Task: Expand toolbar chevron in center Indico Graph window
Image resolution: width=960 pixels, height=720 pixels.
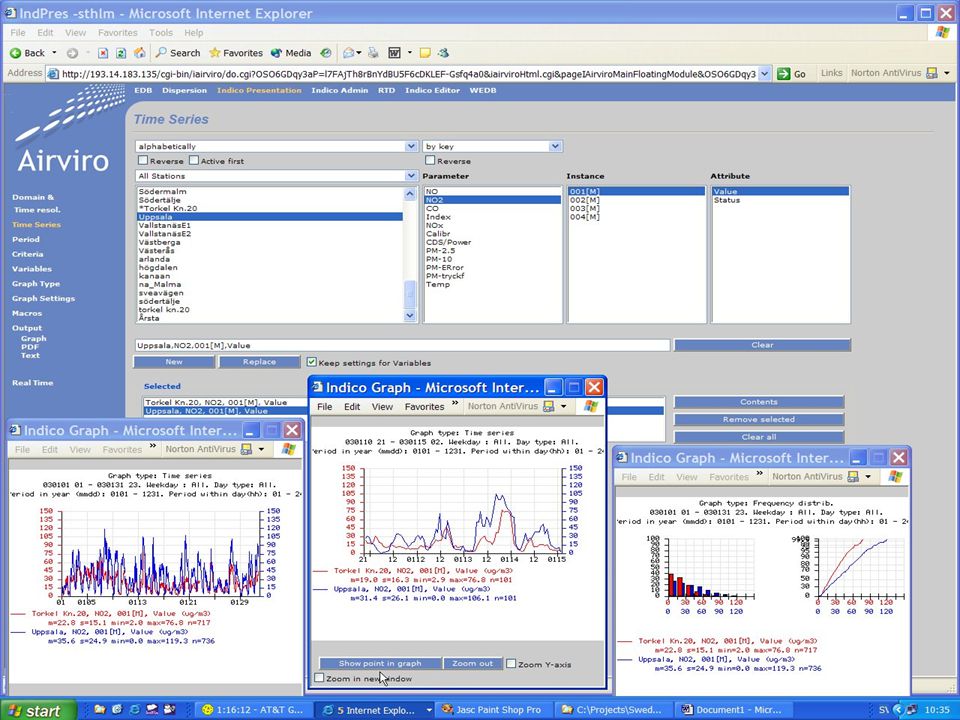Action: [x=456, y=404]
